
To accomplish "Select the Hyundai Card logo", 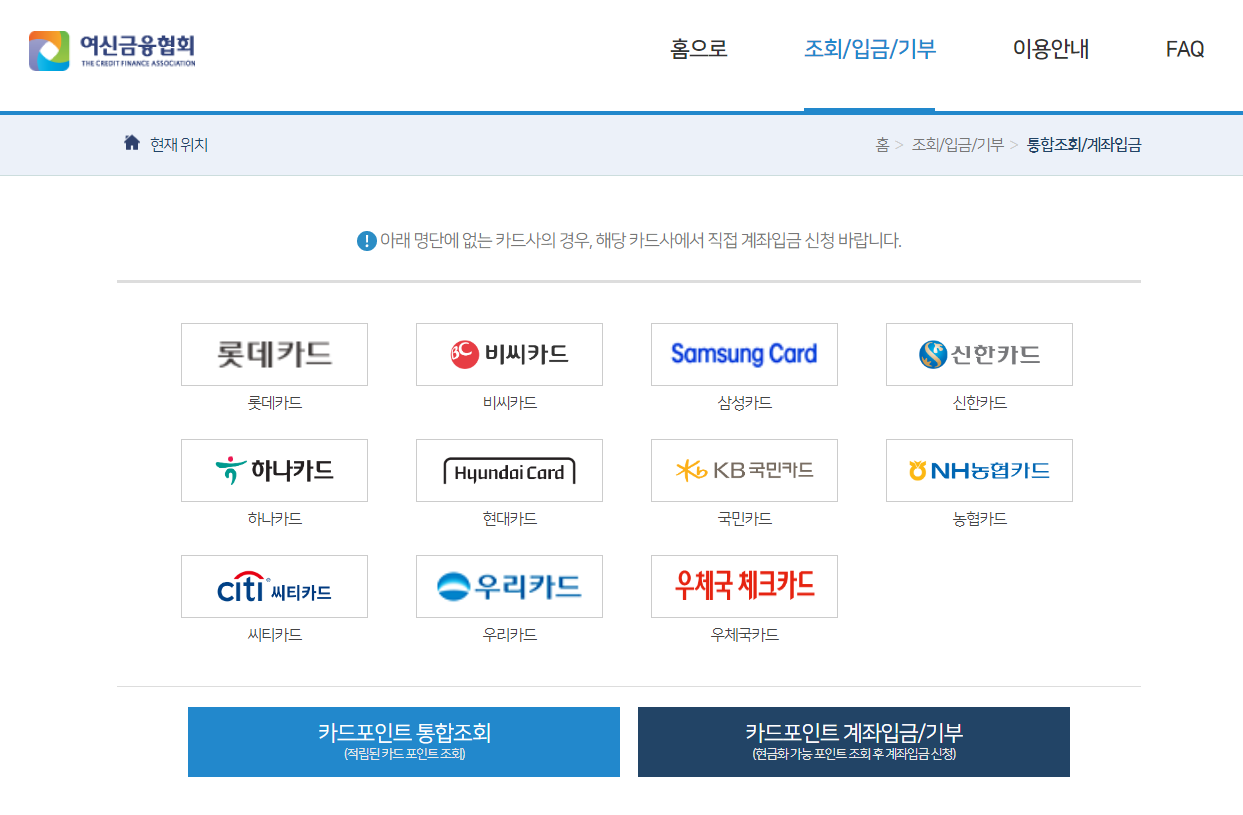I will click(x=509, y=470).
